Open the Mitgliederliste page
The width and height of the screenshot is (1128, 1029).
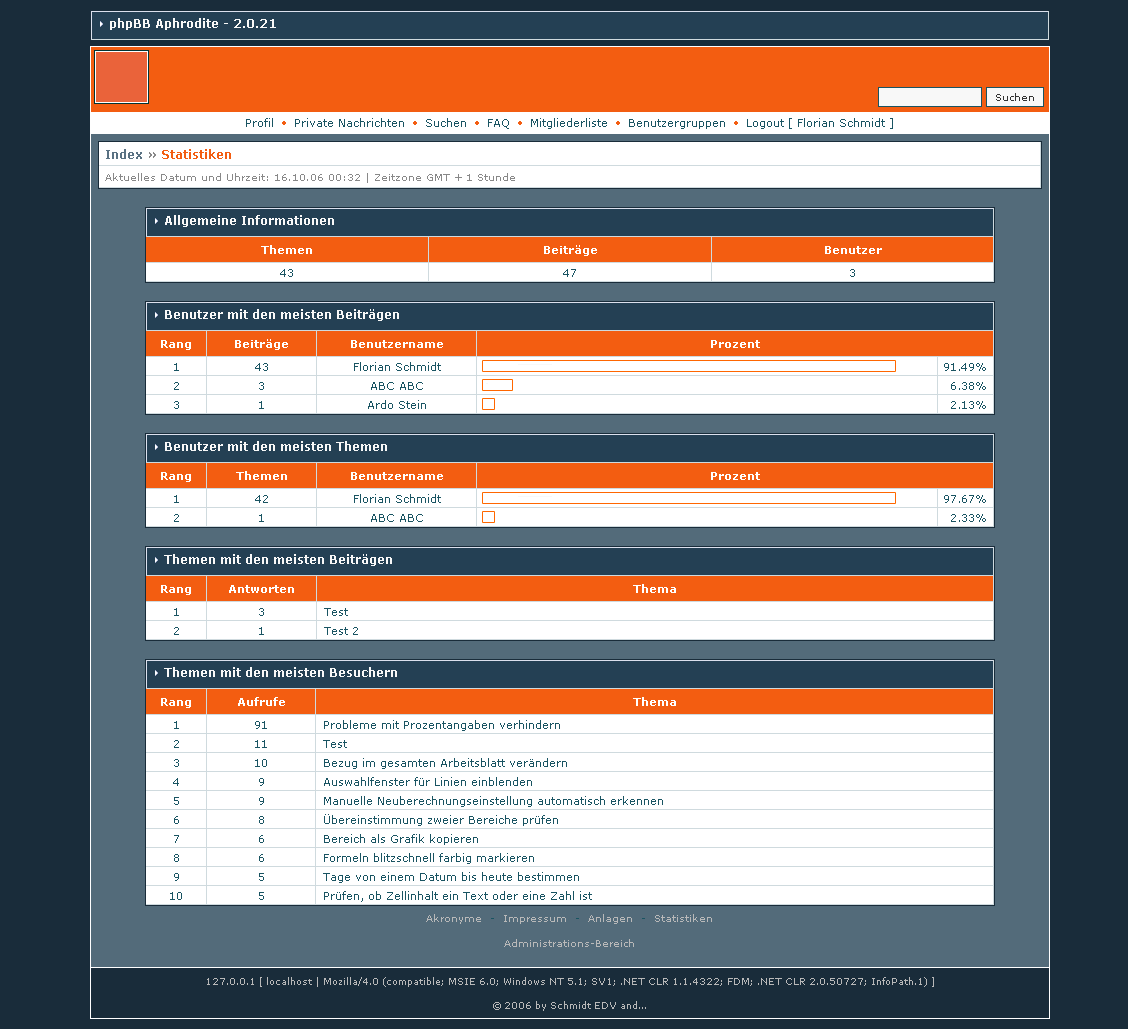point(568,123)
